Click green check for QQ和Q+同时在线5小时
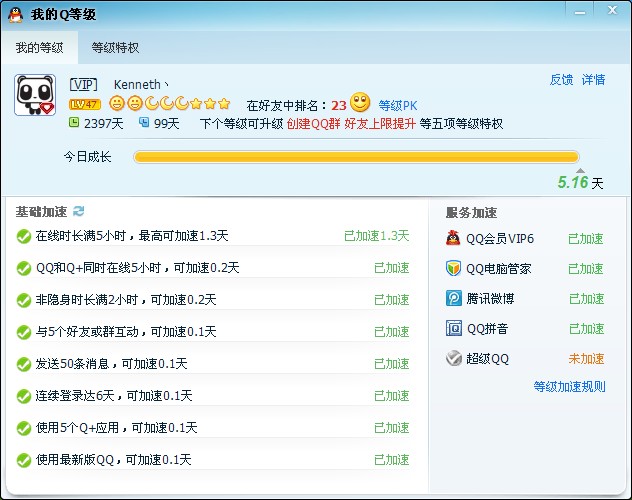 pyautogui.click(x=24, y=268)
